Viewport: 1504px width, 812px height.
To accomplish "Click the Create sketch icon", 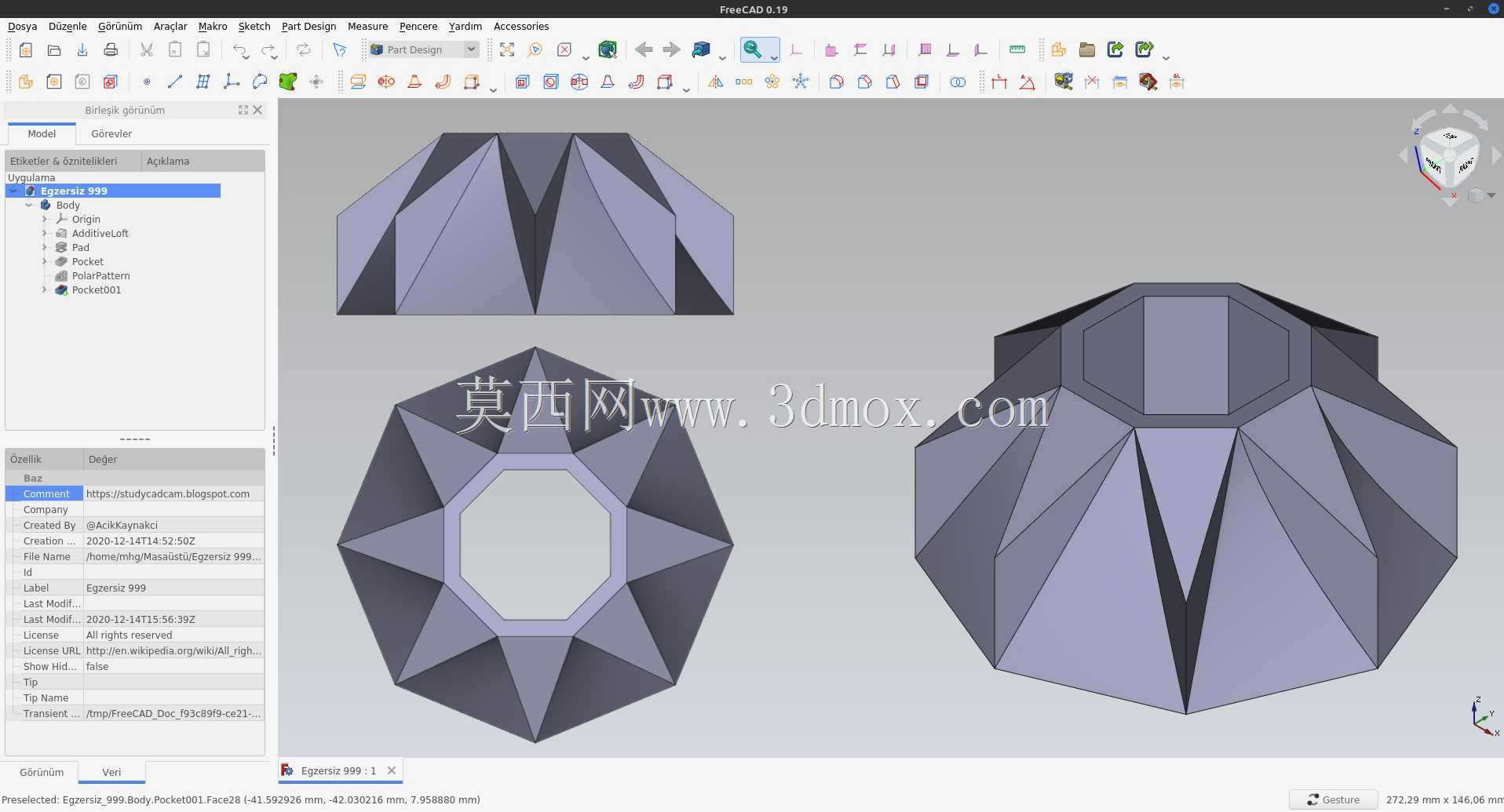I will tap(54, 82).
